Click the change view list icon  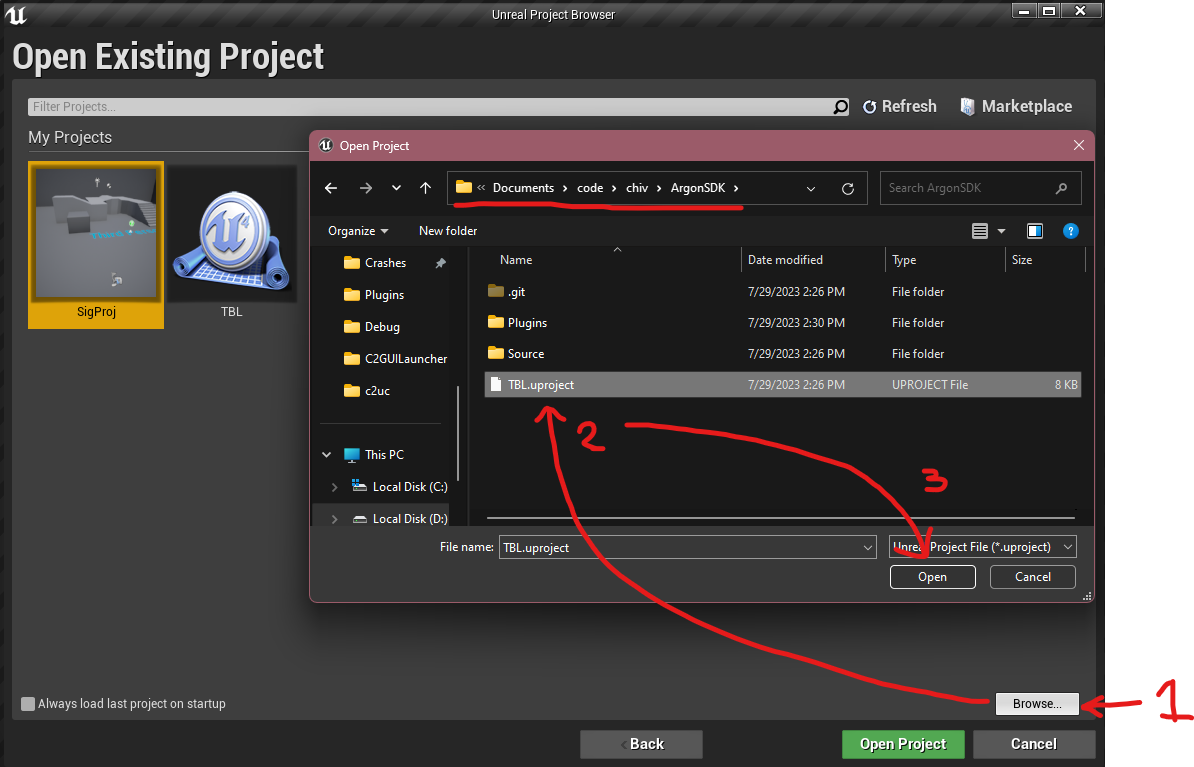tap(980, 231)
